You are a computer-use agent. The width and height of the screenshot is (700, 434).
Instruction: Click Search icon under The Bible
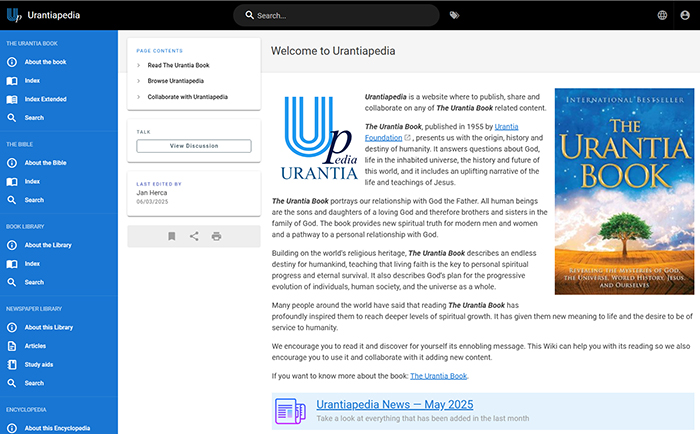pos(12,200)
